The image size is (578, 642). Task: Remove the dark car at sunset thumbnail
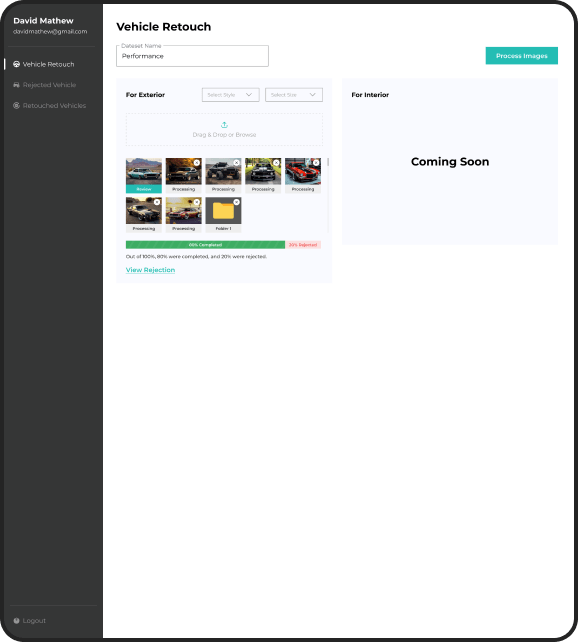[x=157, y=202]
